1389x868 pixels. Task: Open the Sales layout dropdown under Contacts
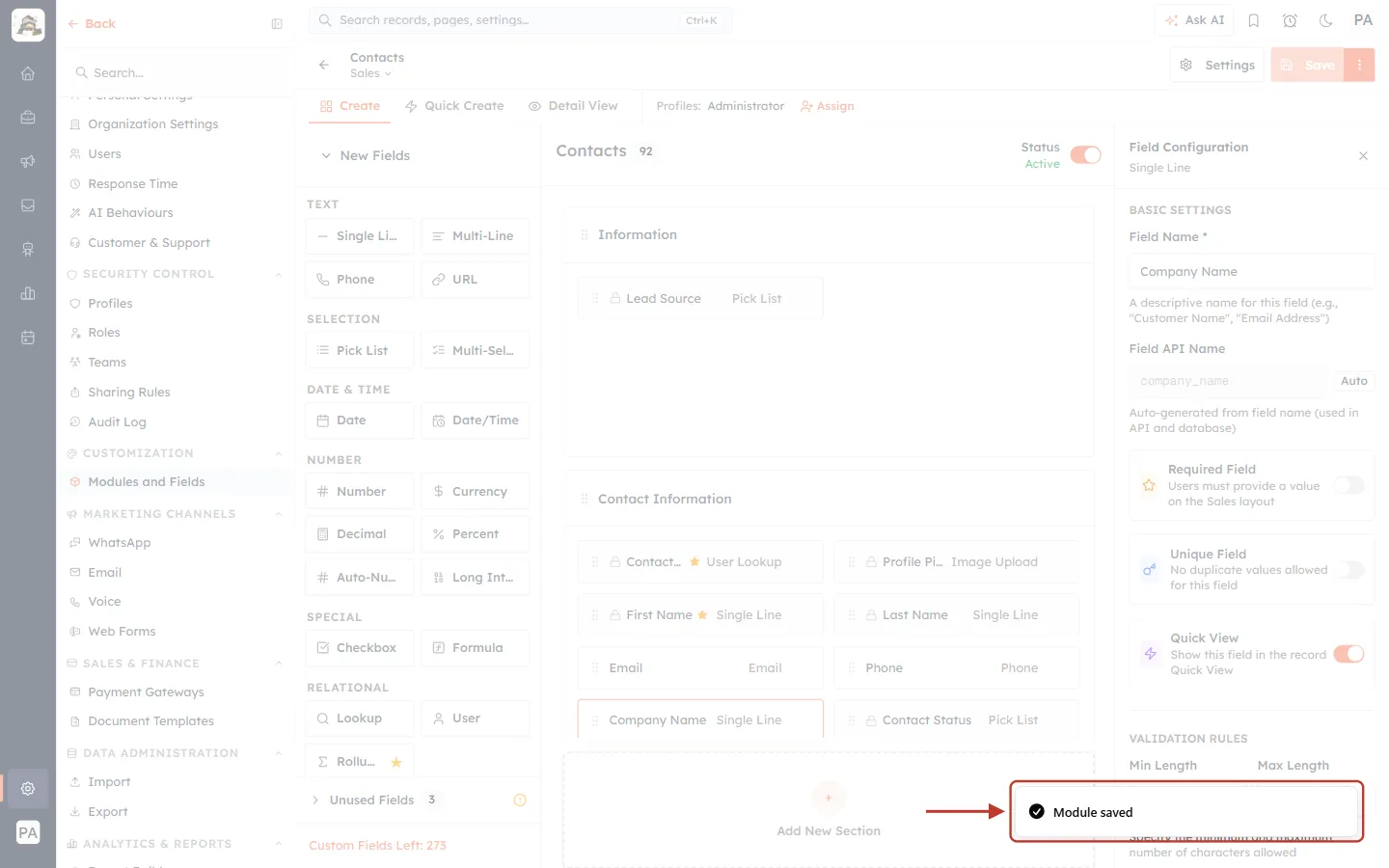[371, 74]
